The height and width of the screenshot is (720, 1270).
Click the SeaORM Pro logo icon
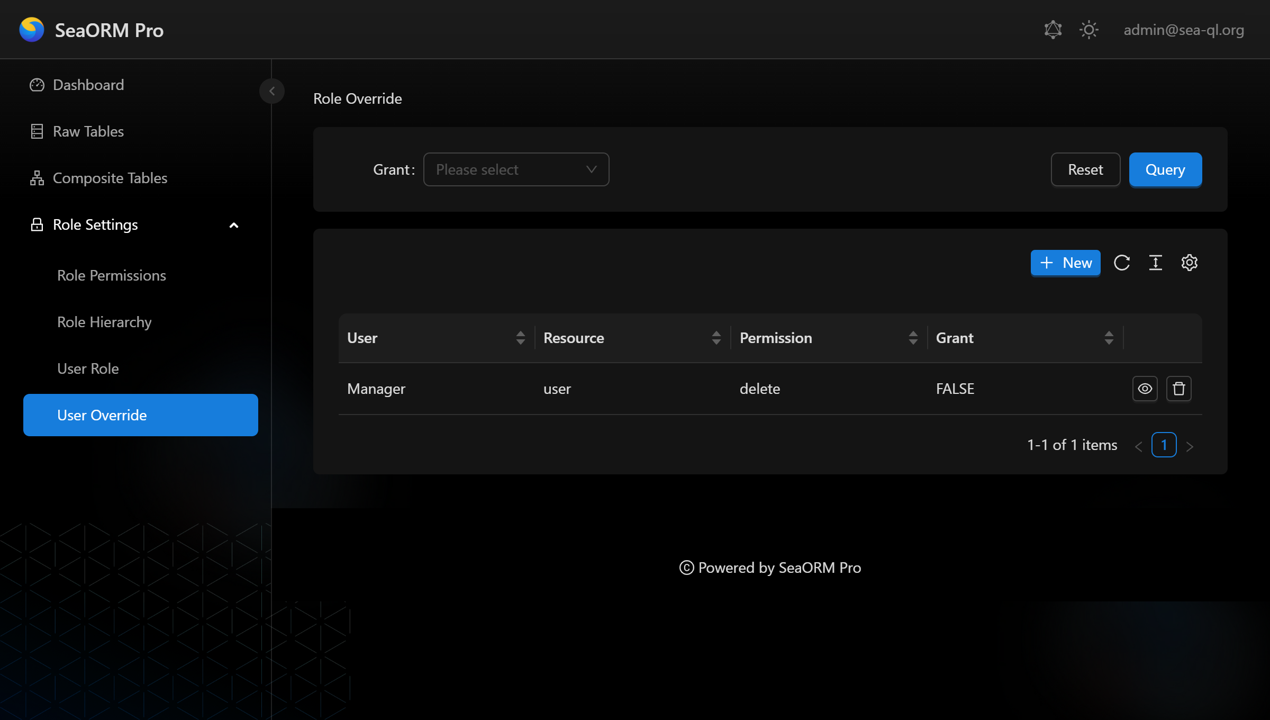[x=32, y=30]
